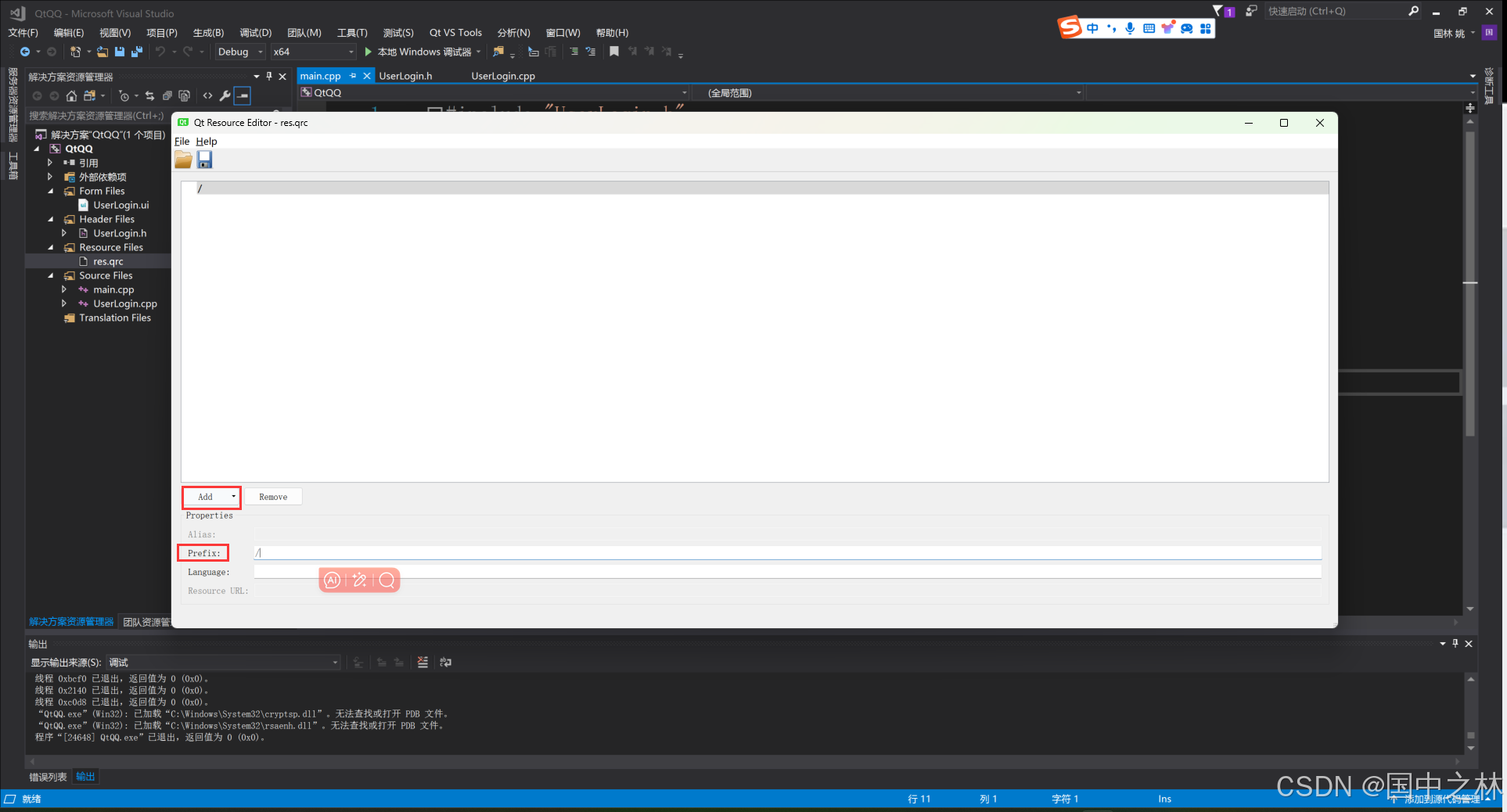
Task: Open the 文件(F) menu
Action: (x=23, y=33)
